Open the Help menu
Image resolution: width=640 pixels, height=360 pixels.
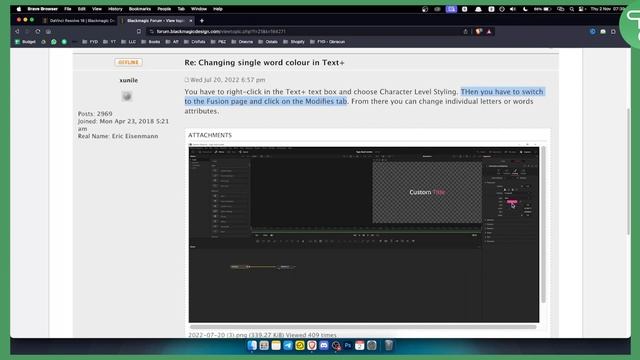pos(218,9)
